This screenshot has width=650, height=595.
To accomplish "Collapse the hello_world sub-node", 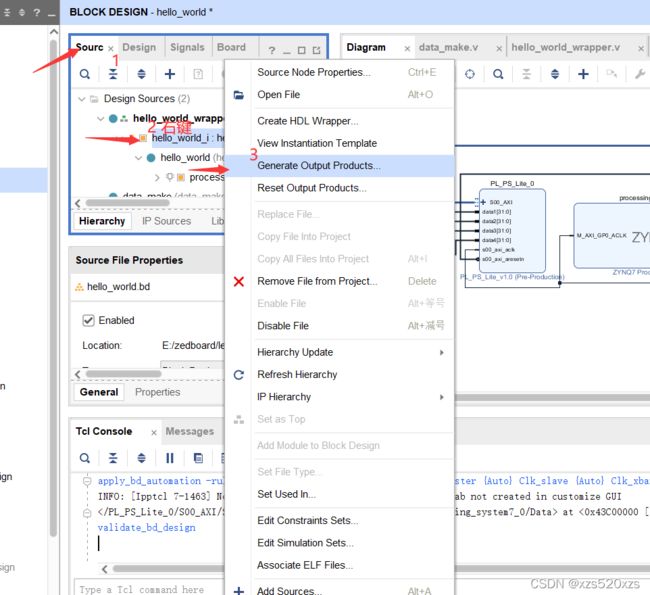I will (x=138, y=158).
